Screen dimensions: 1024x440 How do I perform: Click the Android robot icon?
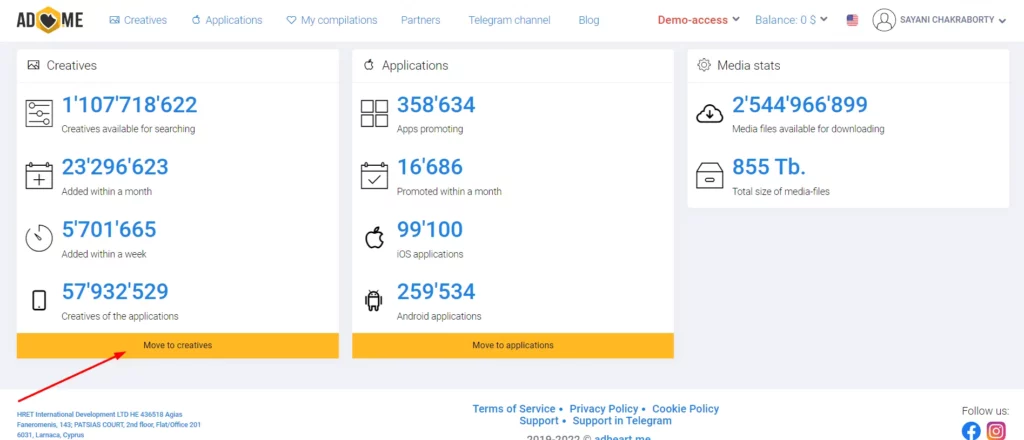[374, 299]
